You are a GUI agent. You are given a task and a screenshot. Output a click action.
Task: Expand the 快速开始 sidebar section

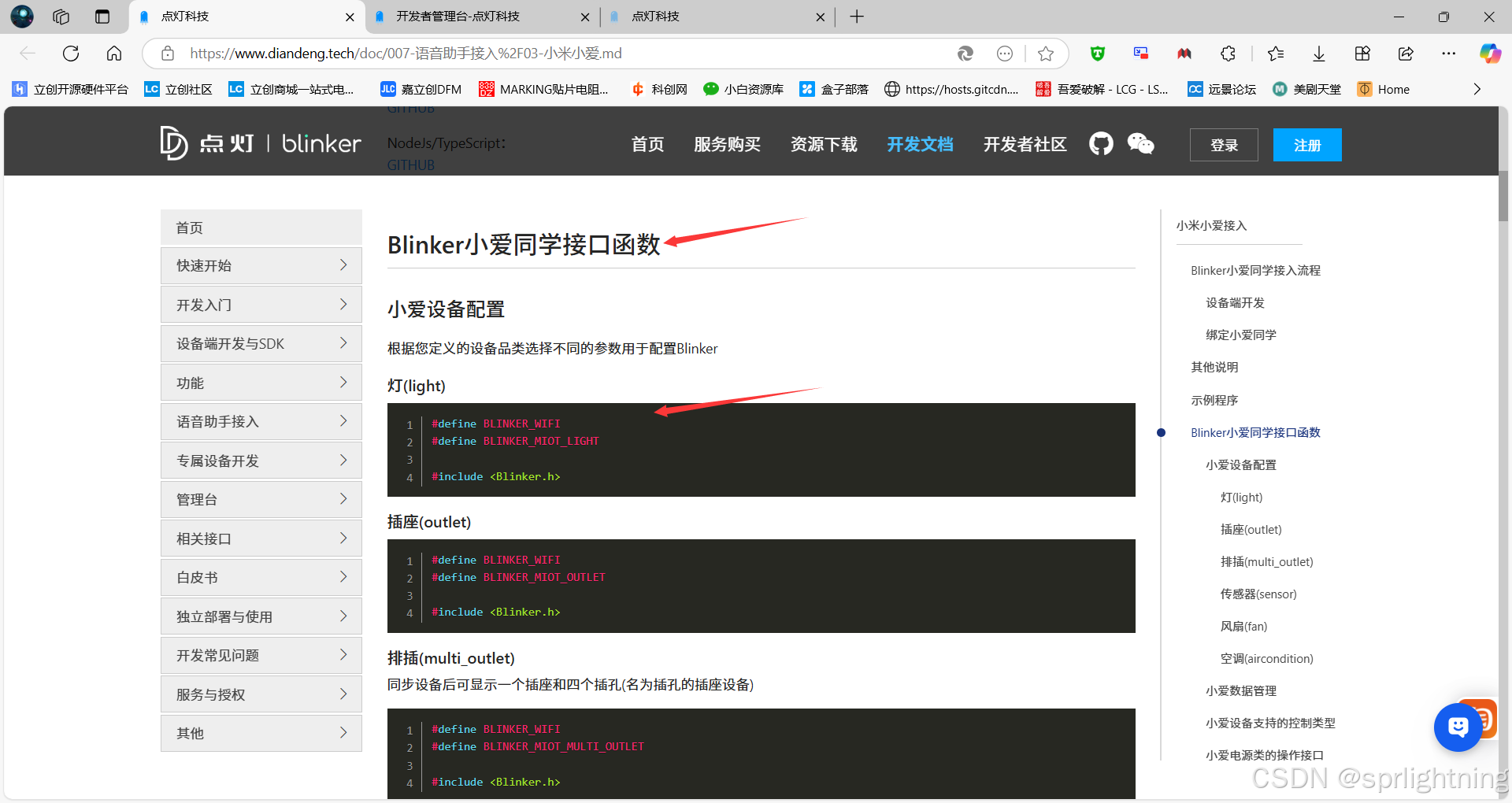(261, 265)
